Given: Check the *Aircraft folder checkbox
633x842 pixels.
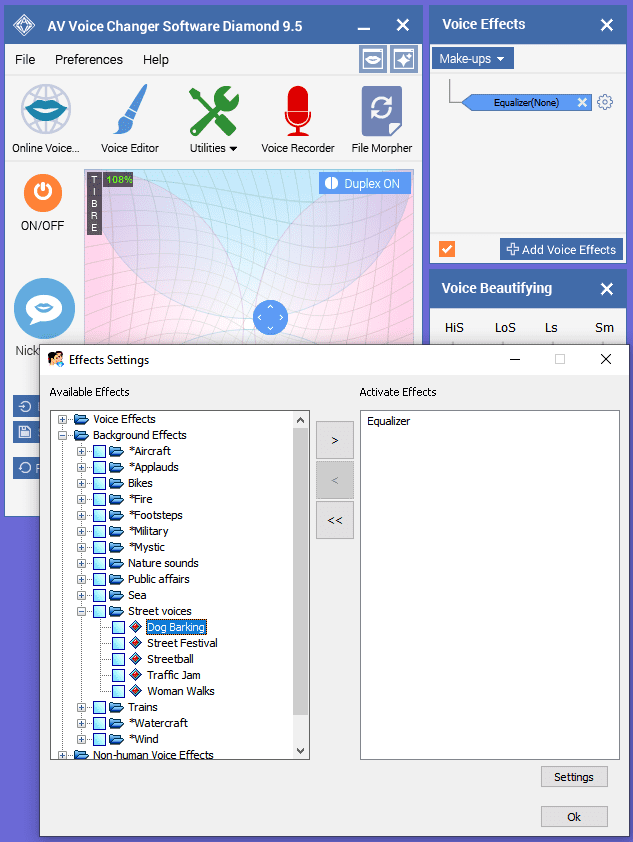Looking at the screenshot, I should pos(99,451).
